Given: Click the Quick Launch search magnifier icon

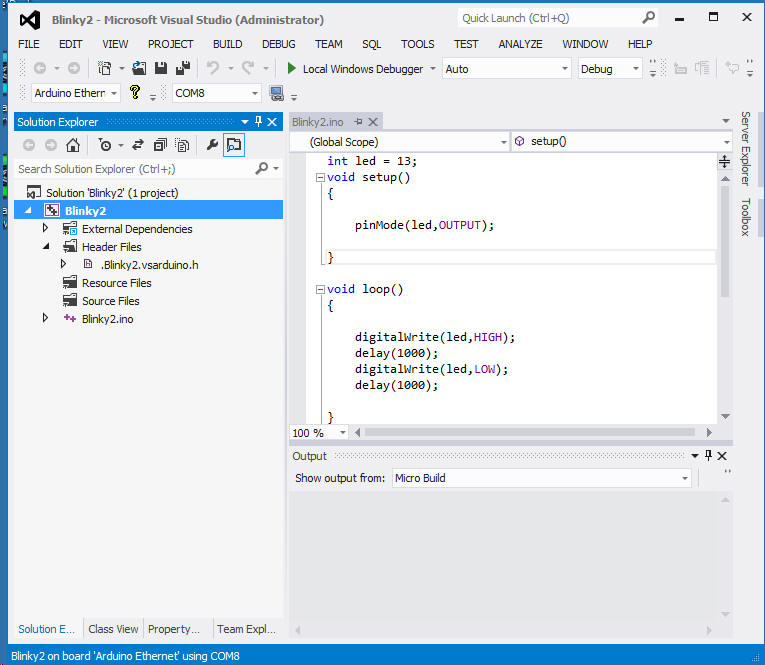Looking at the screenshot, I should coord(648,18).
